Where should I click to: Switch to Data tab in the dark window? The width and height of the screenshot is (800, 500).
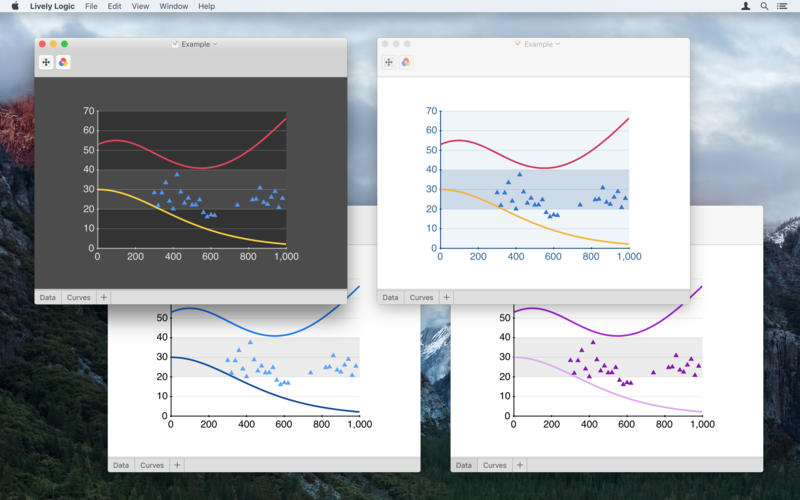click(x=47, y=297)
